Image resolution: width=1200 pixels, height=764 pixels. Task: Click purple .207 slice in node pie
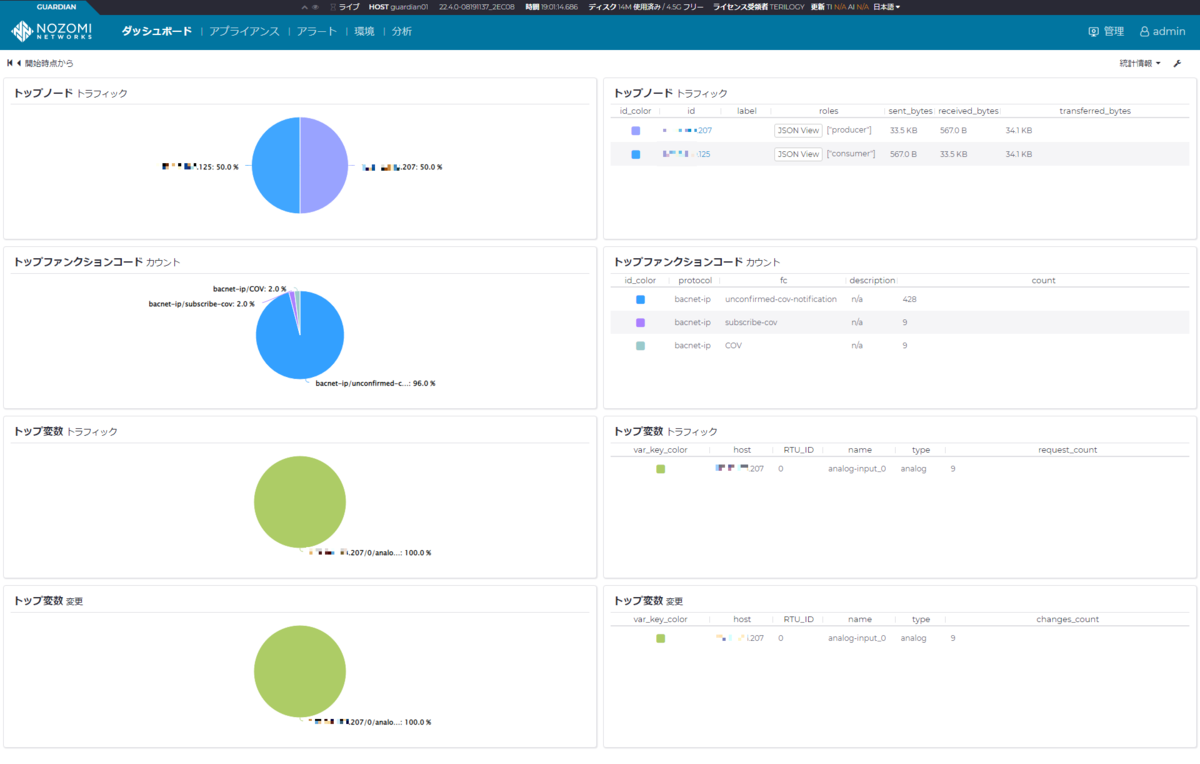click(324, 165)
